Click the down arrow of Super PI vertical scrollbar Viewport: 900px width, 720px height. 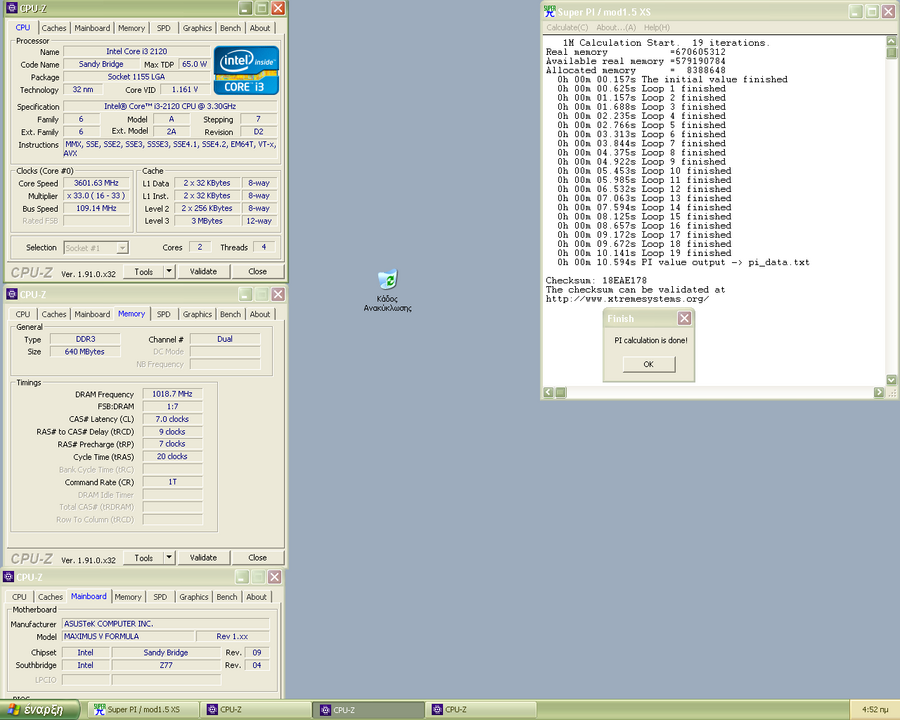[891, 380]
